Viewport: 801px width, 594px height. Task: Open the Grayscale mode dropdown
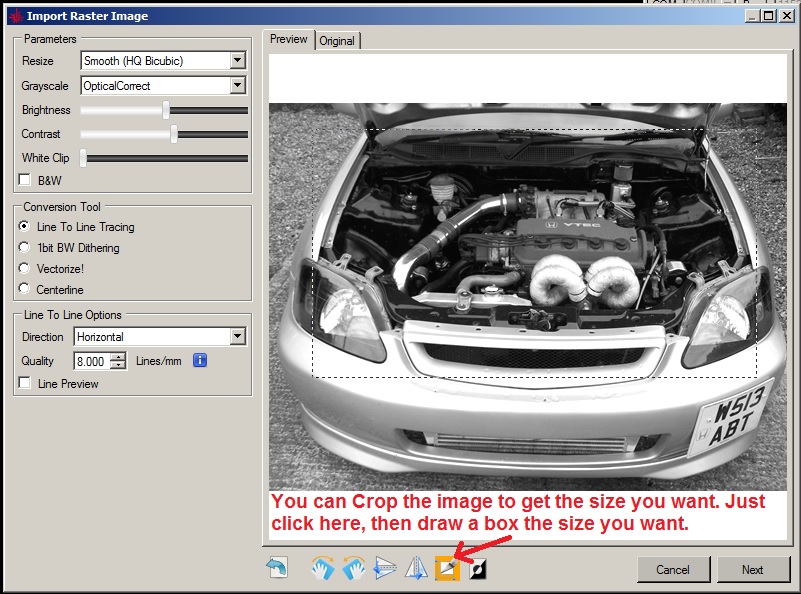[x=237, y=85]
